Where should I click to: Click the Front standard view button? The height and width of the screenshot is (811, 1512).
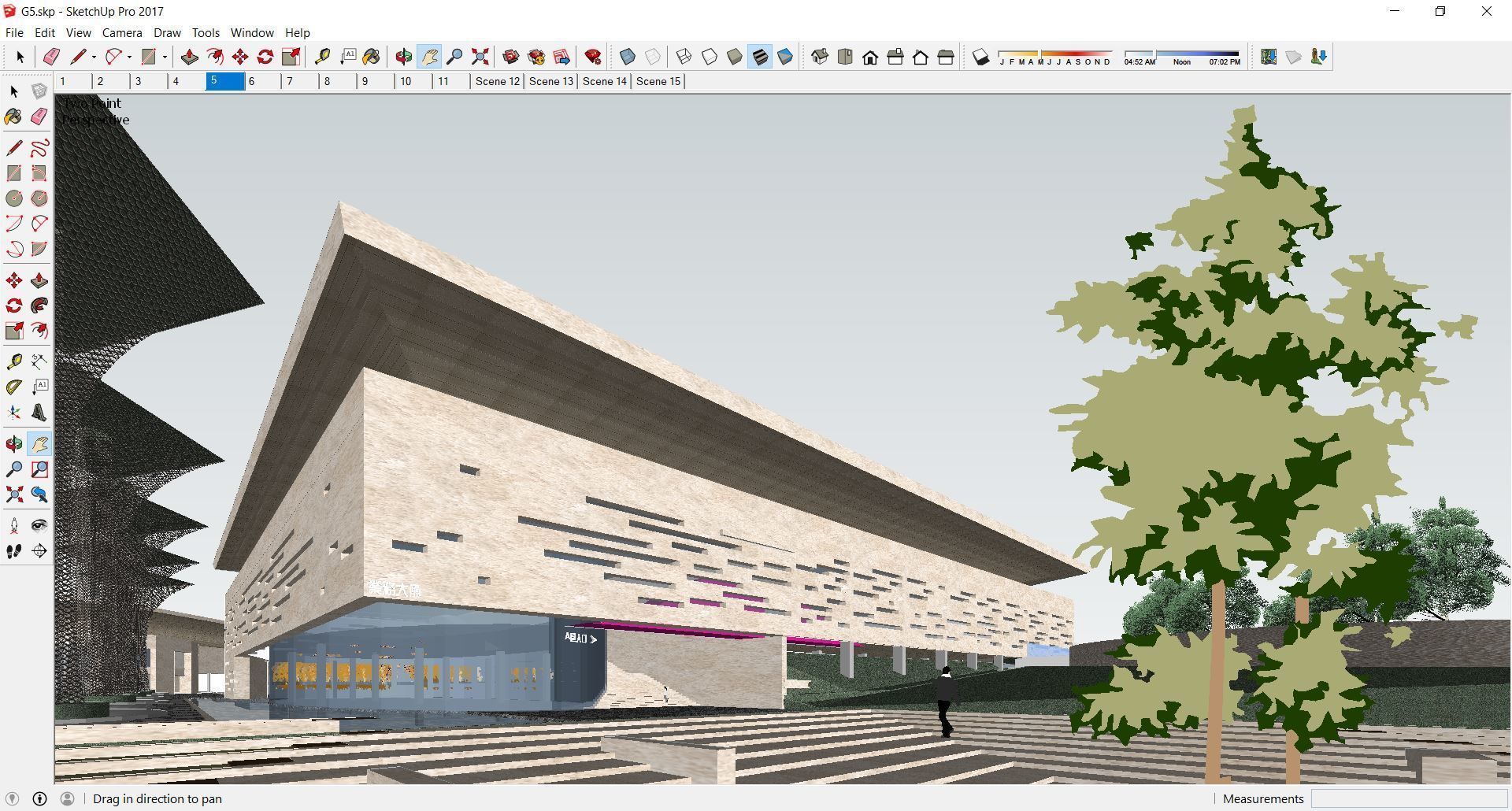pos(870,57)
